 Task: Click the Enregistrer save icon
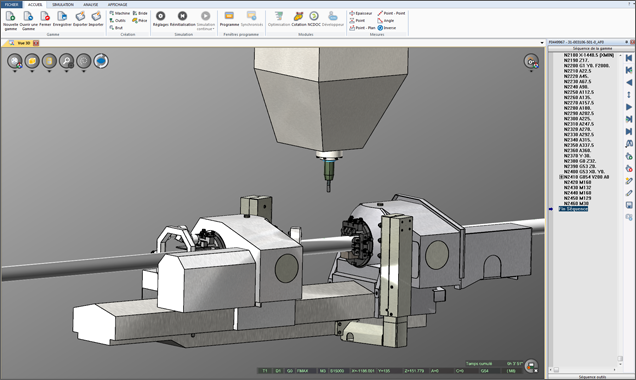[62, 19]
